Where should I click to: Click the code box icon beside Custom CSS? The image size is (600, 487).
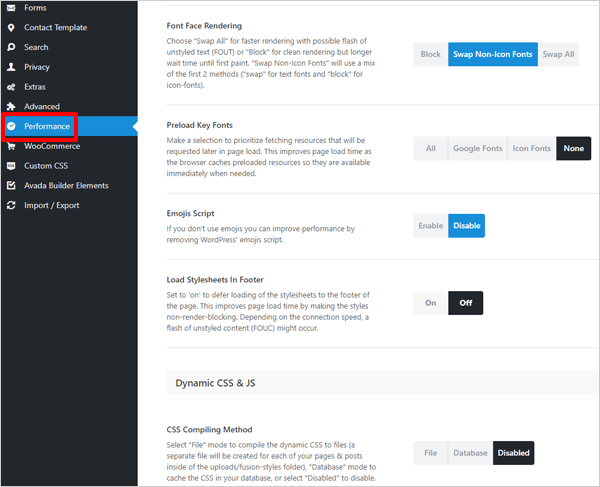(11, 166)
